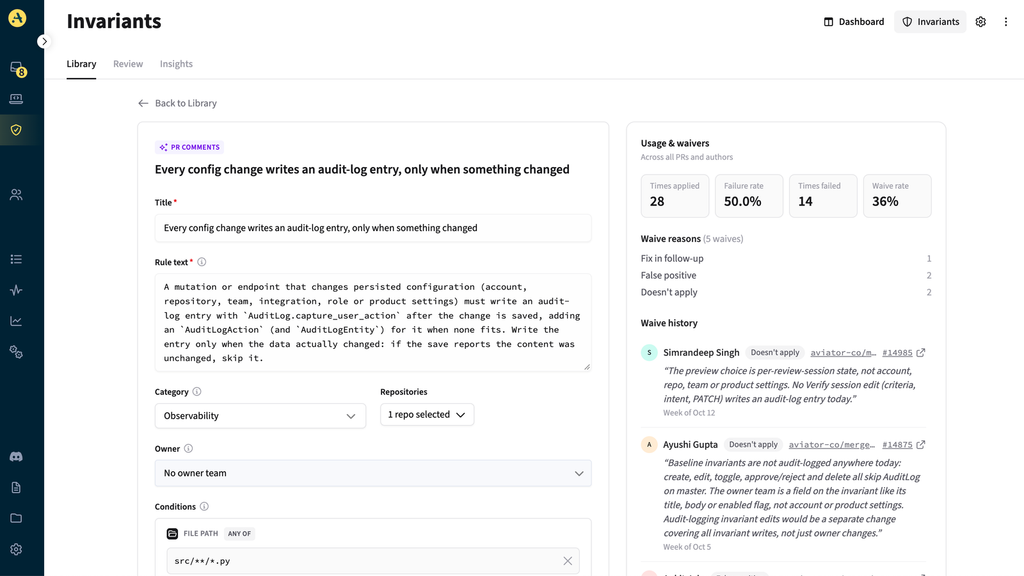Screen dimensions: 1024x576
Task: Open the line chart sidebar icon
Action: coord(16,321)
